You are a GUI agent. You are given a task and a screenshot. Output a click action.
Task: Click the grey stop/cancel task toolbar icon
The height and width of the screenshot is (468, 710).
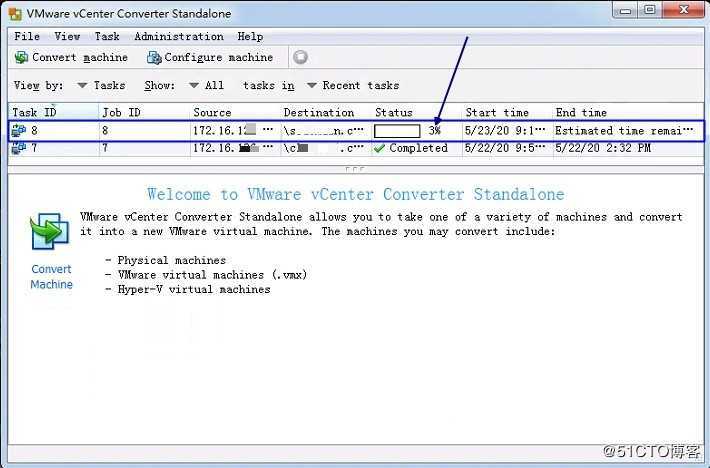(300, 57)
